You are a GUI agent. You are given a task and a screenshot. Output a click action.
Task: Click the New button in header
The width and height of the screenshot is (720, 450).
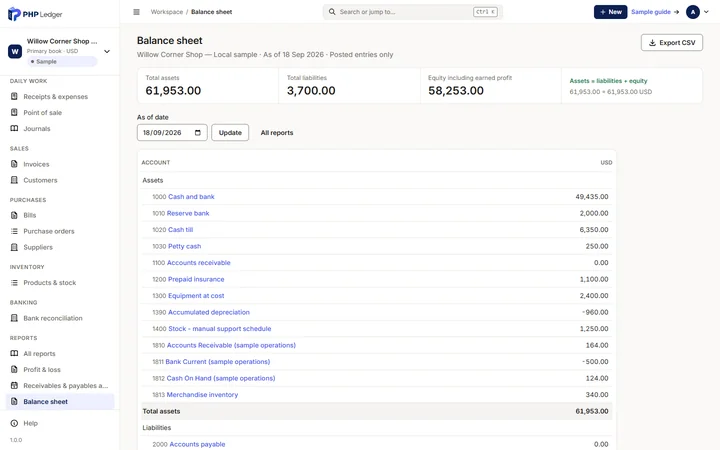tap(610, 12)
